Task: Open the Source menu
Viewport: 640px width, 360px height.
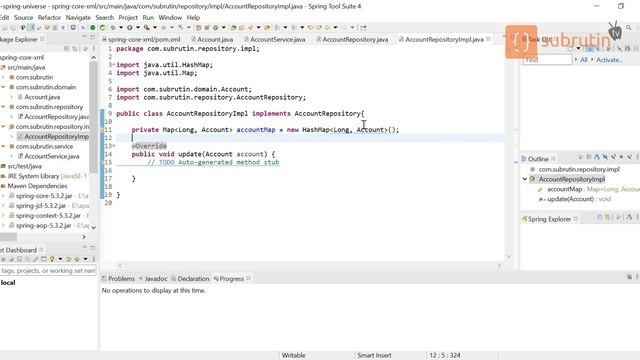Action: [23, 18]
